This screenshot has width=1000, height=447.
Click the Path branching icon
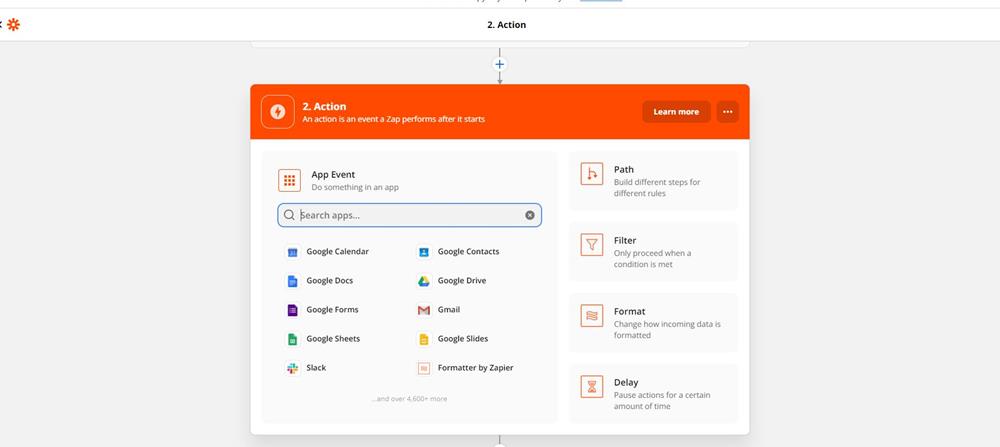point(592,174)
